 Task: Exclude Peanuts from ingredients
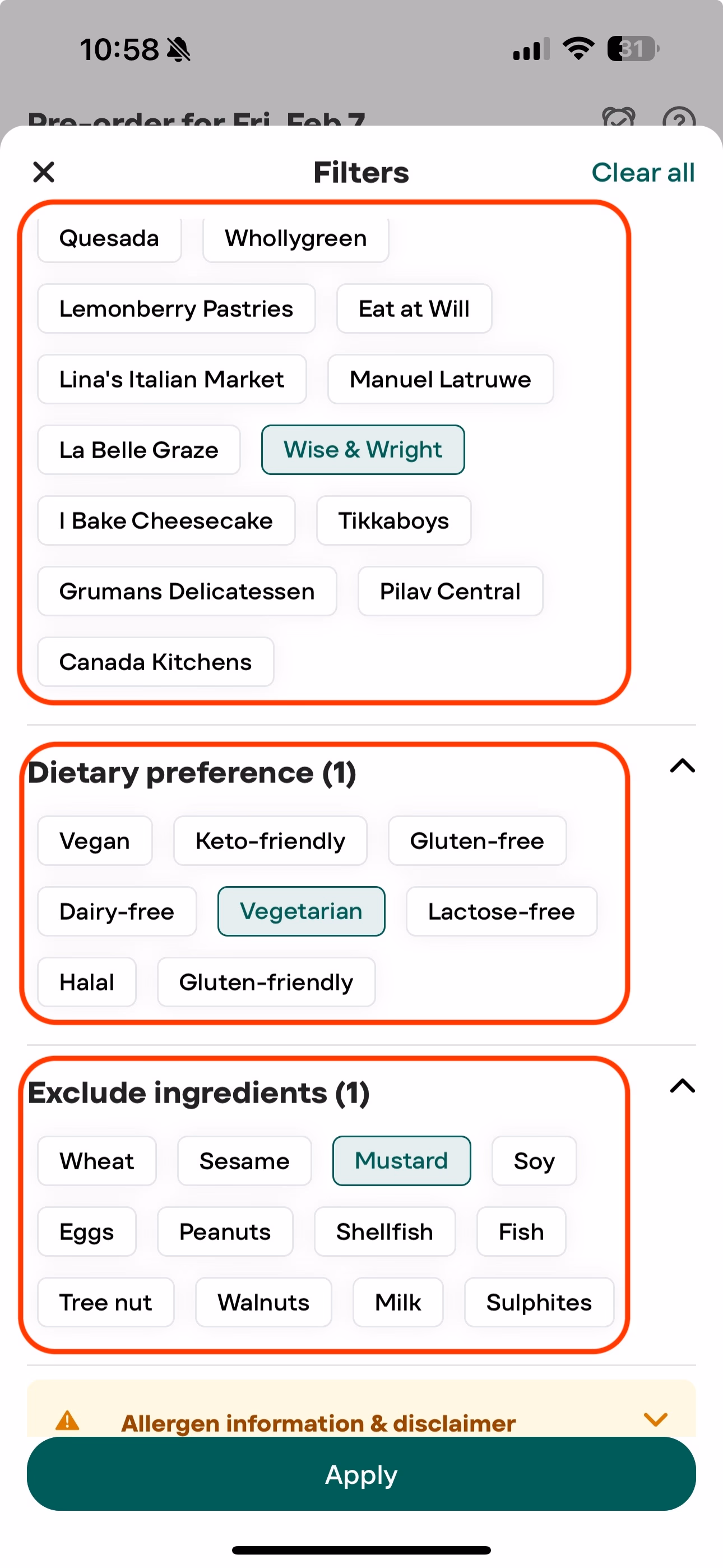(x=225, y=1232)
